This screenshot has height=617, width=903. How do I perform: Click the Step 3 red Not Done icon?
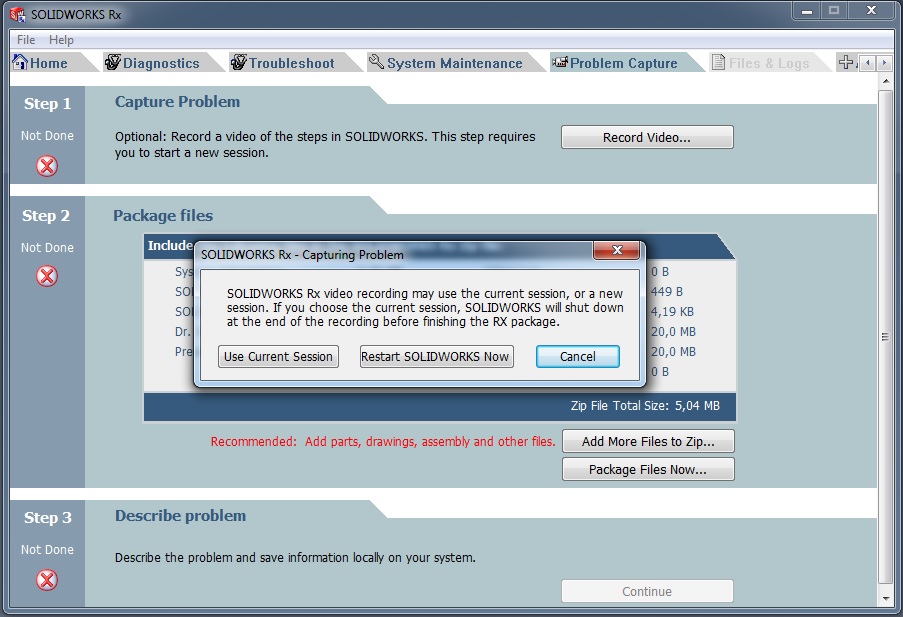point(47,580)
